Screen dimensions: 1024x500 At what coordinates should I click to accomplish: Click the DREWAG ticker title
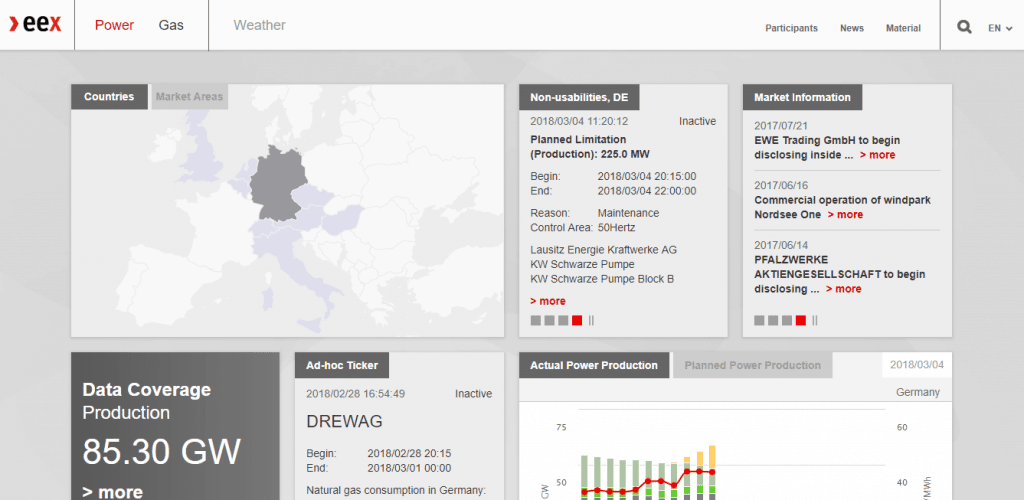tap(344, 422)
